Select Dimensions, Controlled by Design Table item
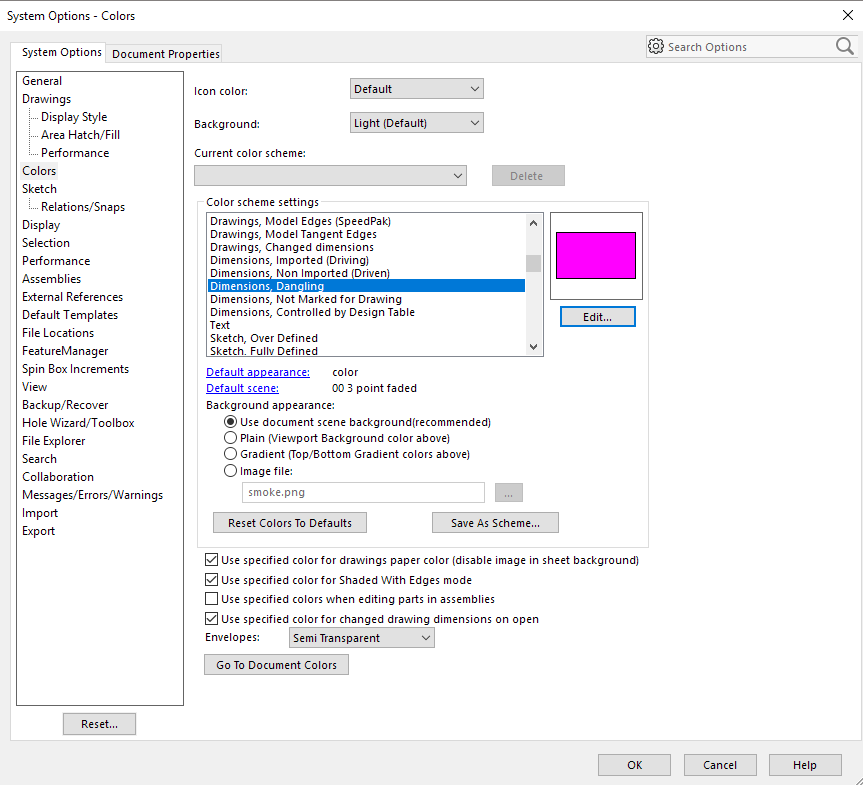 coord(312,312)
